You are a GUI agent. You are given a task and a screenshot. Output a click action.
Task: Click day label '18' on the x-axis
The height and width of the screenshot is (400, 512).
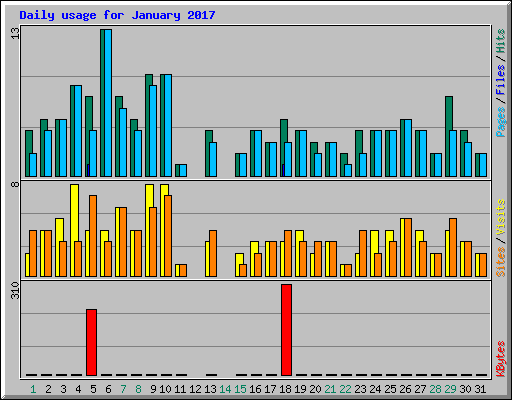(285, 389)
